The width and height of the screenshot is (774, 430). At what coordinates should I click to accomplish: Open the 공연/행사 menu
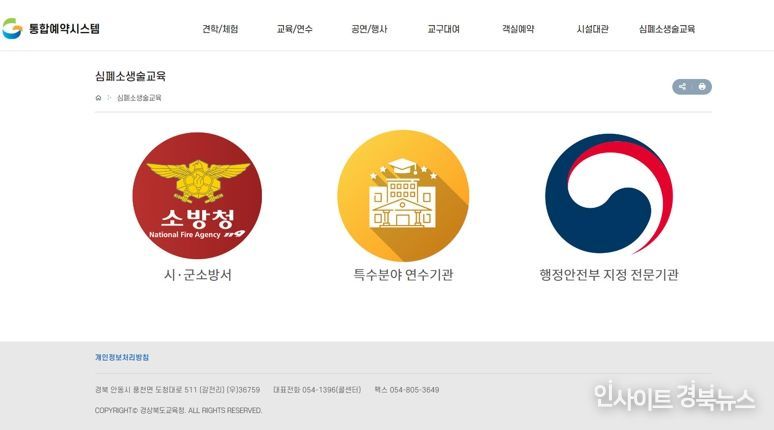369,29
